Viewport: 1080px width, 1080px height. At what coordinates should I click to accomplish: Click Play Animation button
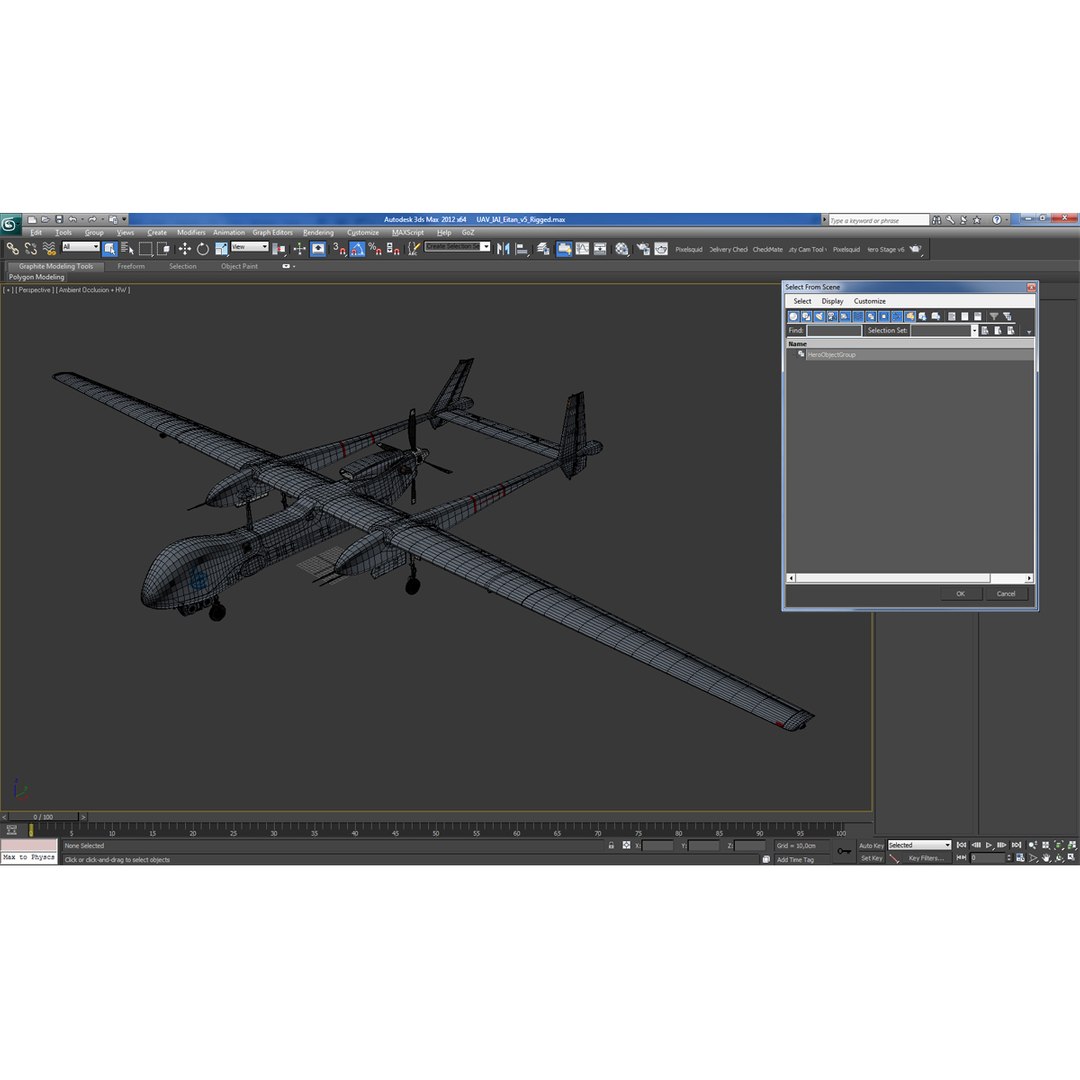989,845
